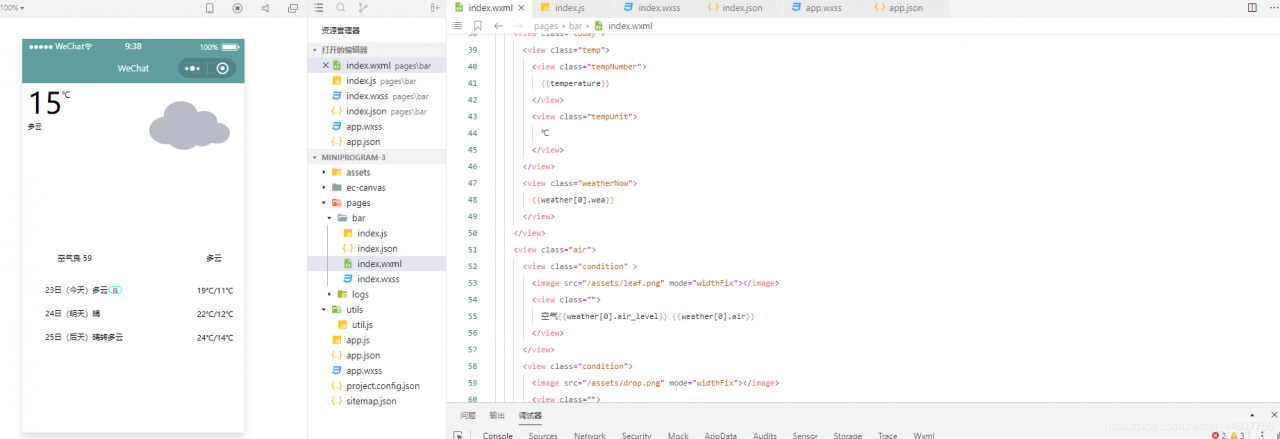Open index.wxss under open editors
The width and height of the screenshot is (1280, 439).
(378, 96)
